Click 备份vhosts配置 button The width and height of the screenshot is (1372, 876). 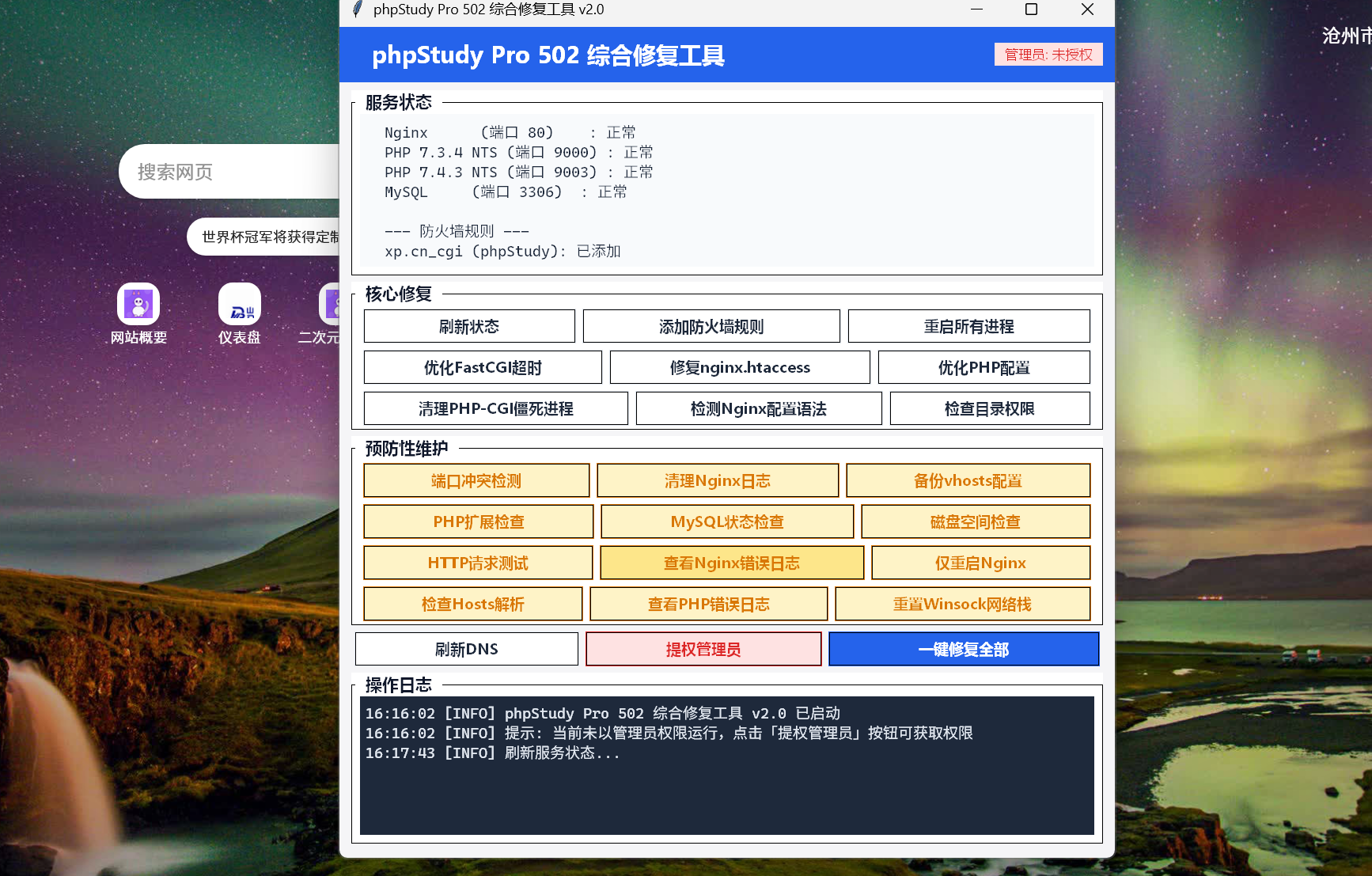click(968, 480)
